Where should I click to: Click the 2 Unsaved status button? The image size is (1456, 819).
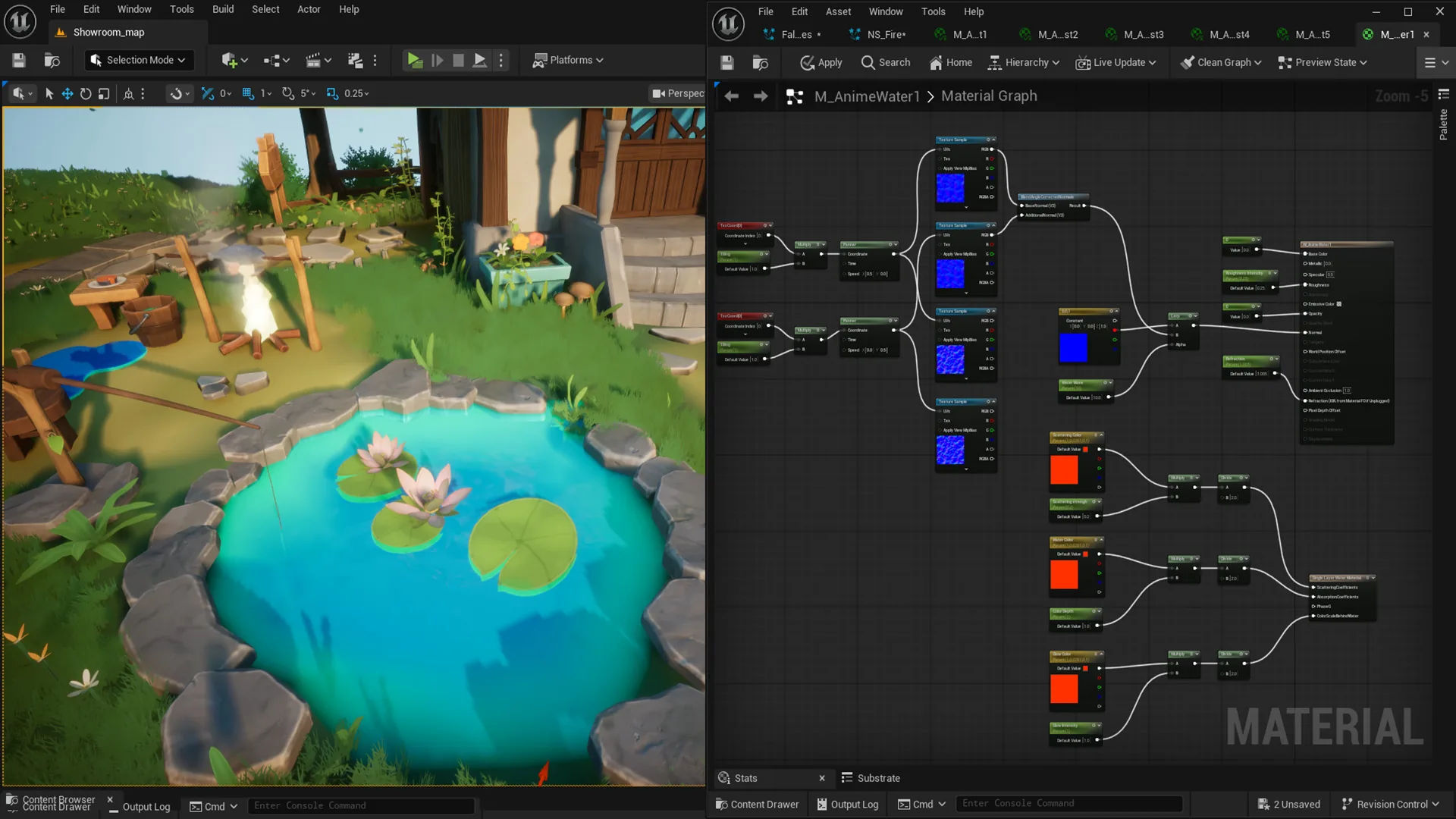coord(1289,804)
